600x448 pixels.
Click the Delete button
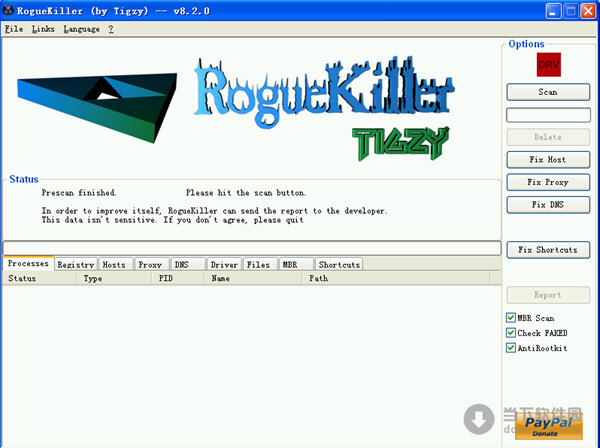point(548,137)
